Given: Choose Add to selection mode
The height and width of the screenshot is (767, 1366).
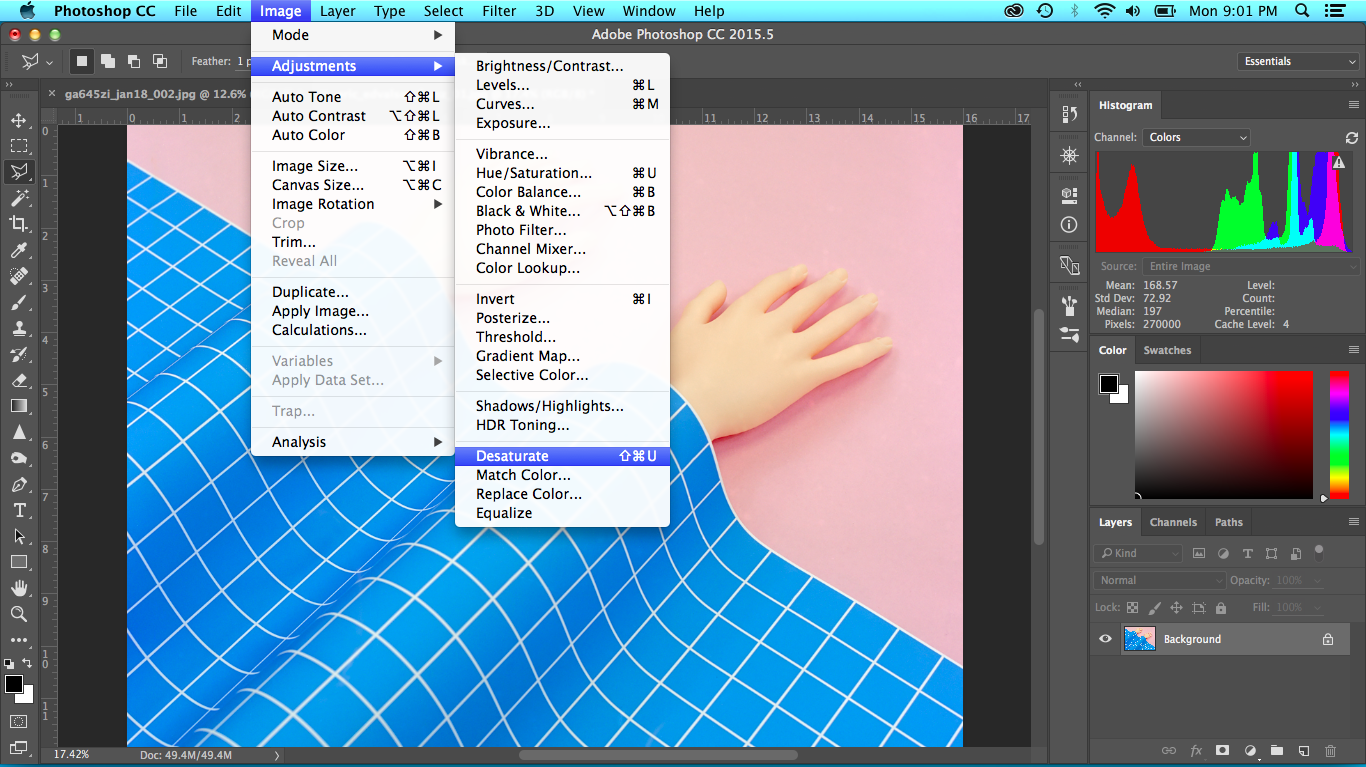Looking at the screenshot, I should pos(107,61).
